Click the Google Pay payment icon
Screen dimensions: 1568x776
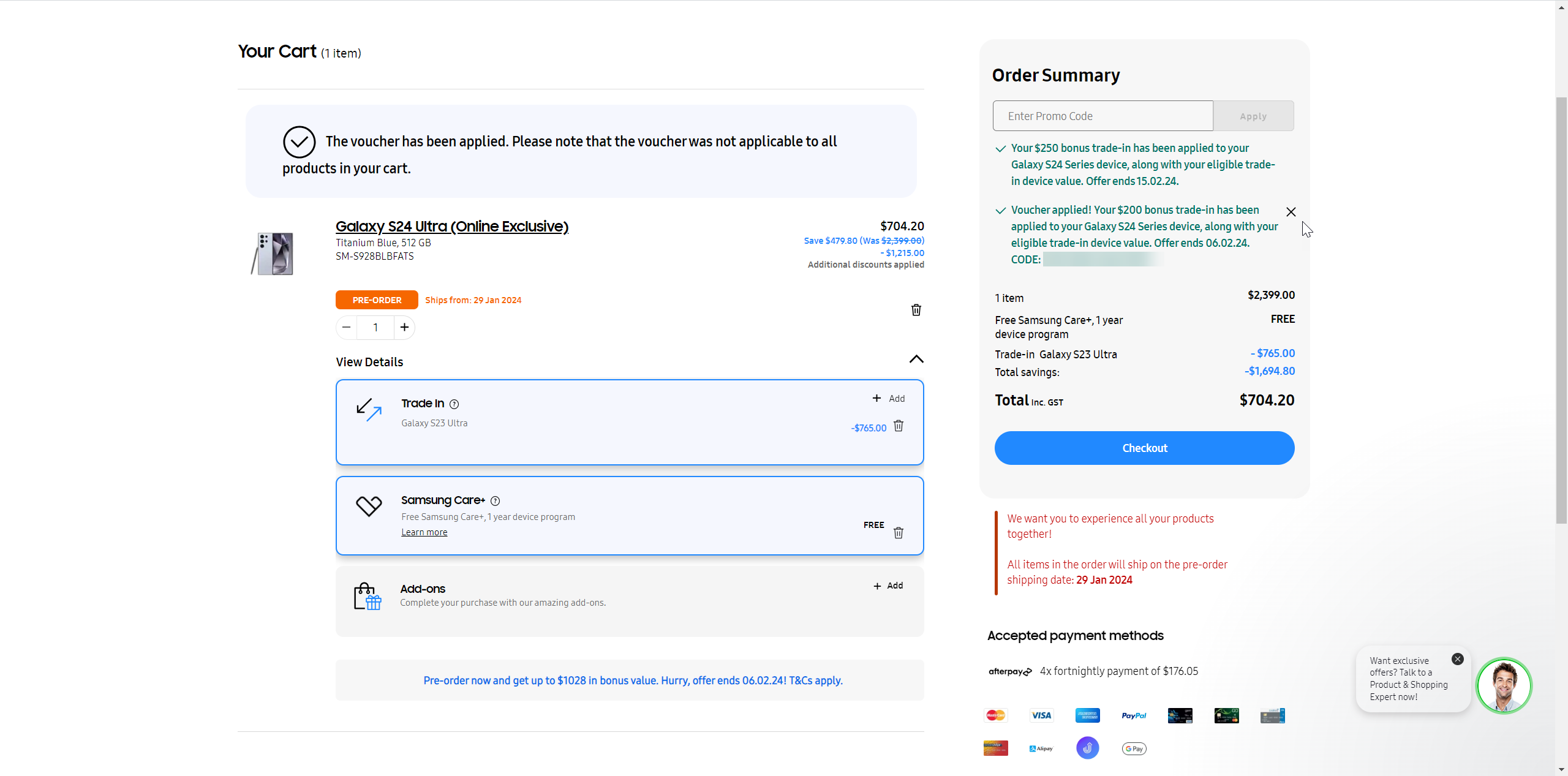1134,748
